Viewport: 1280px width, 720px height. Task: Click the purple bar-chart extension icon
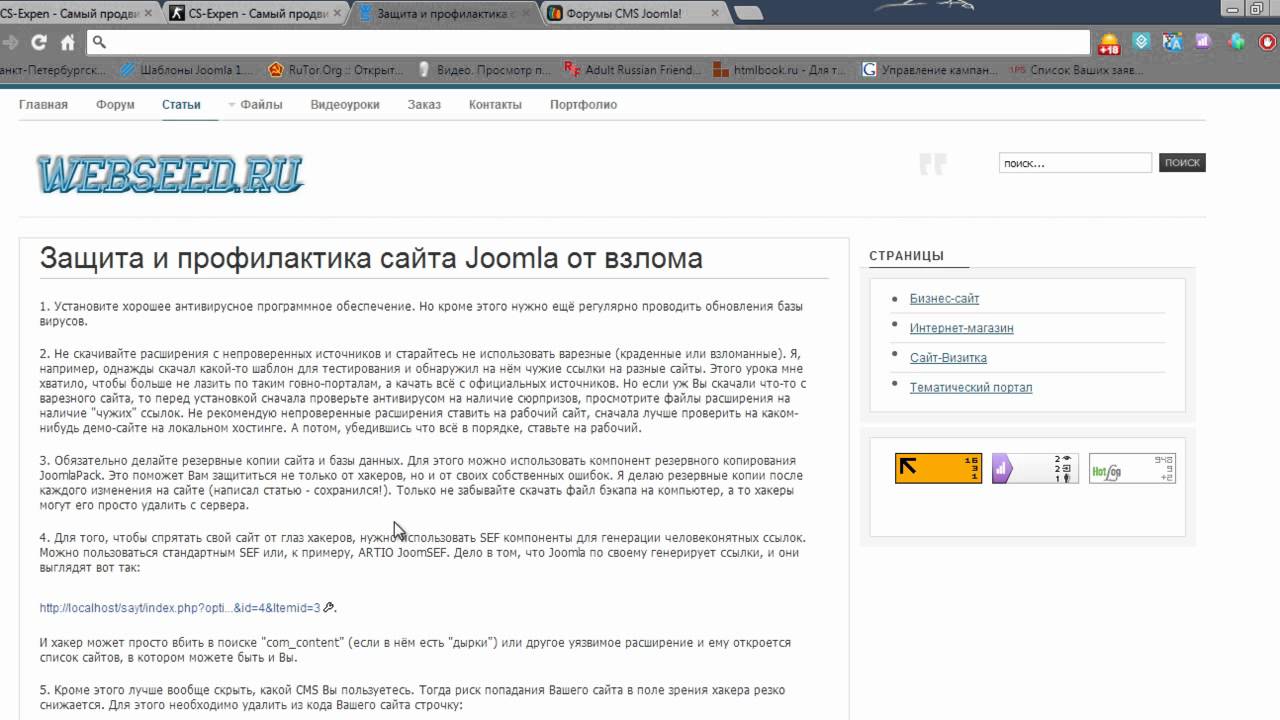point(1203,42)
